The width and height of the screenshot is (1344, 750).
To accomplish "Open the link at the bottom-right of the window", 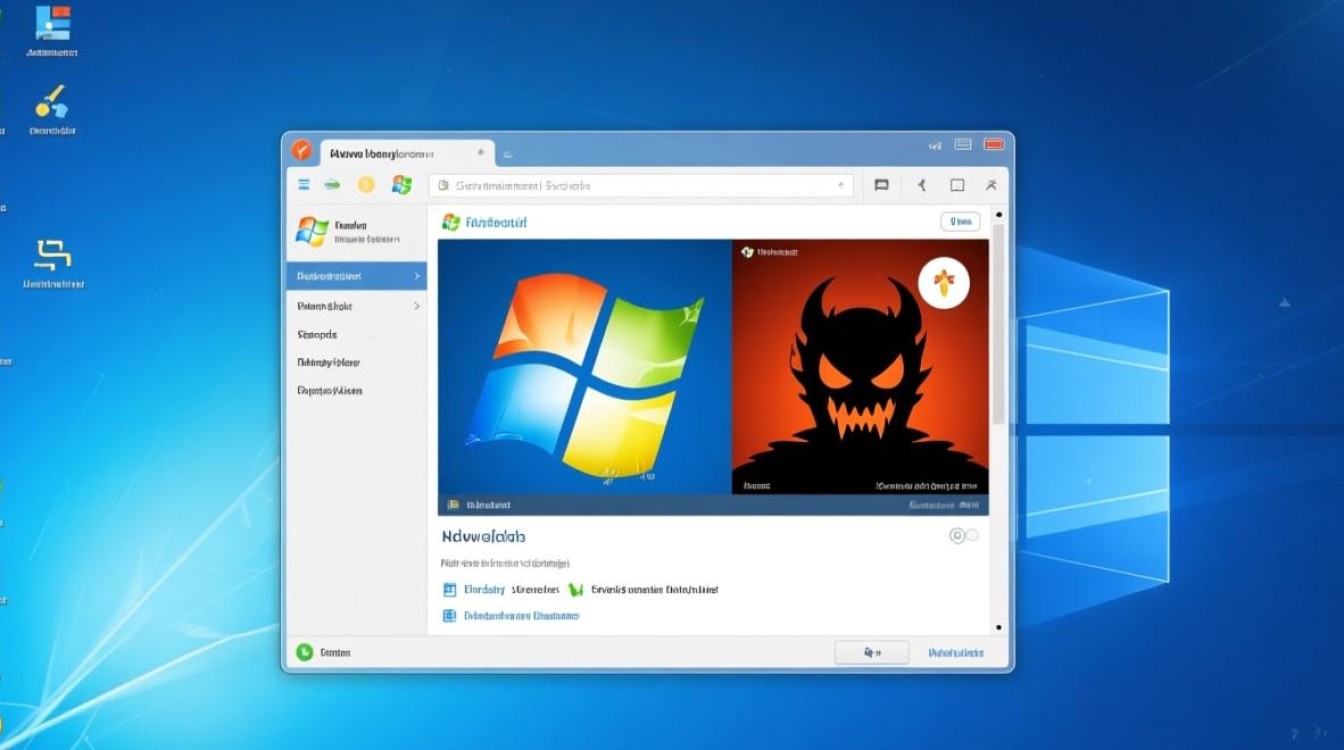I will pos(958,651).
